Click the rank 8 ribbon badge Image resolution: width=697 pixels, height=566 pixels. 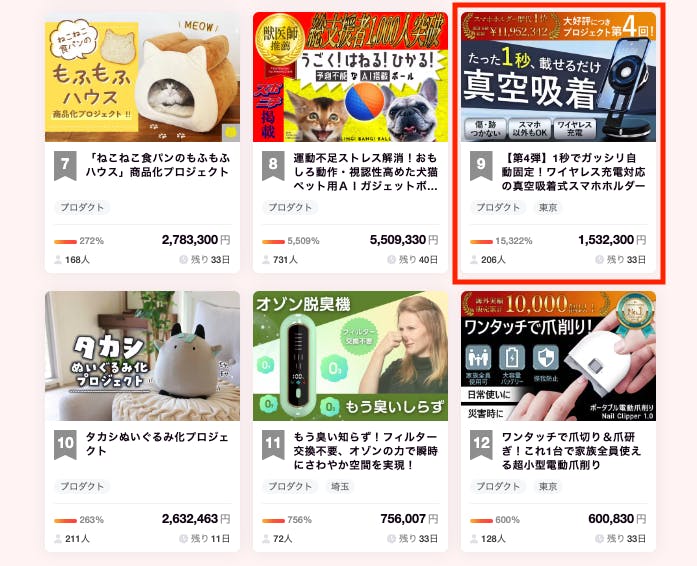(273, 165)
